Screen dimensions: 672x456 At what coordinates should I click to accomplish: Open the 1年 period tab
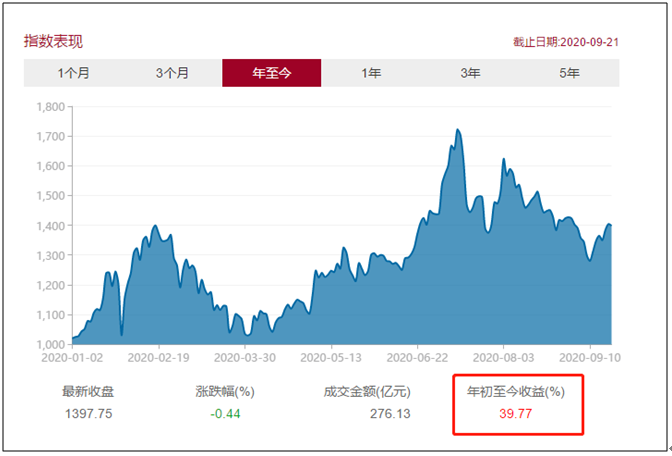pyautogui.click(x=371, y=73)
